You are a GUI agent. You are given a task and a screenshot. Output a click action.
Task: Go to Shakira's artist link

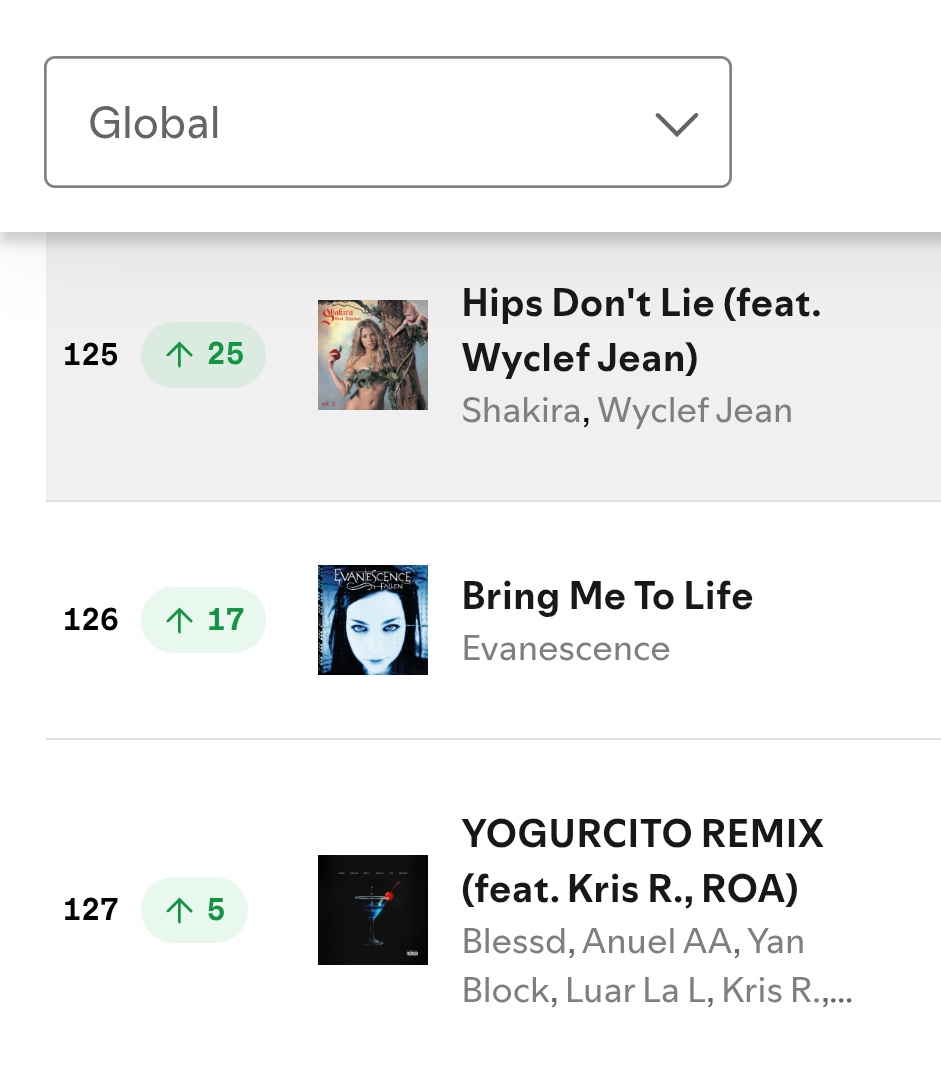[520, 411]
